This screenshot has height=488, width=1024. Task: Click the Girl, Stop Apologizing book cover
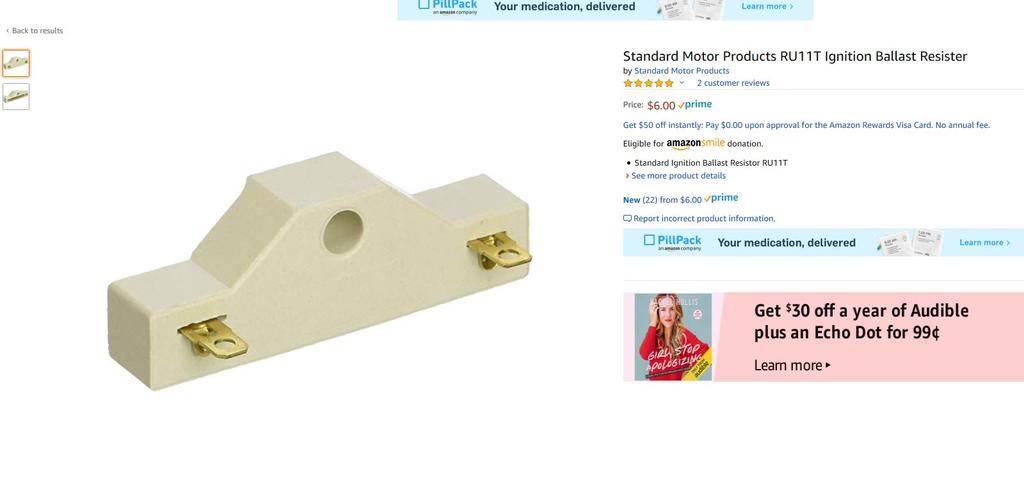[x=673, y=337]
